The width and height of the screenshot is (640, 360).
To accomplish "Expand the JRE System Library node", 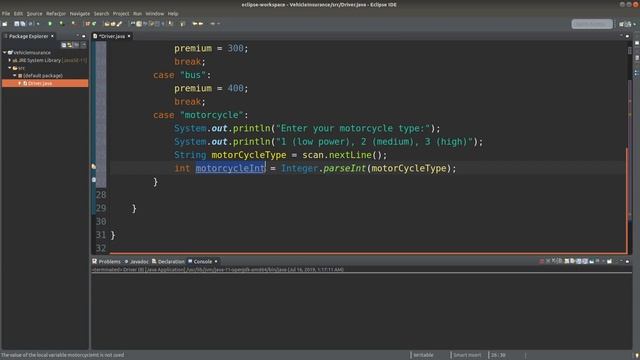I will [x=10, y=60].
